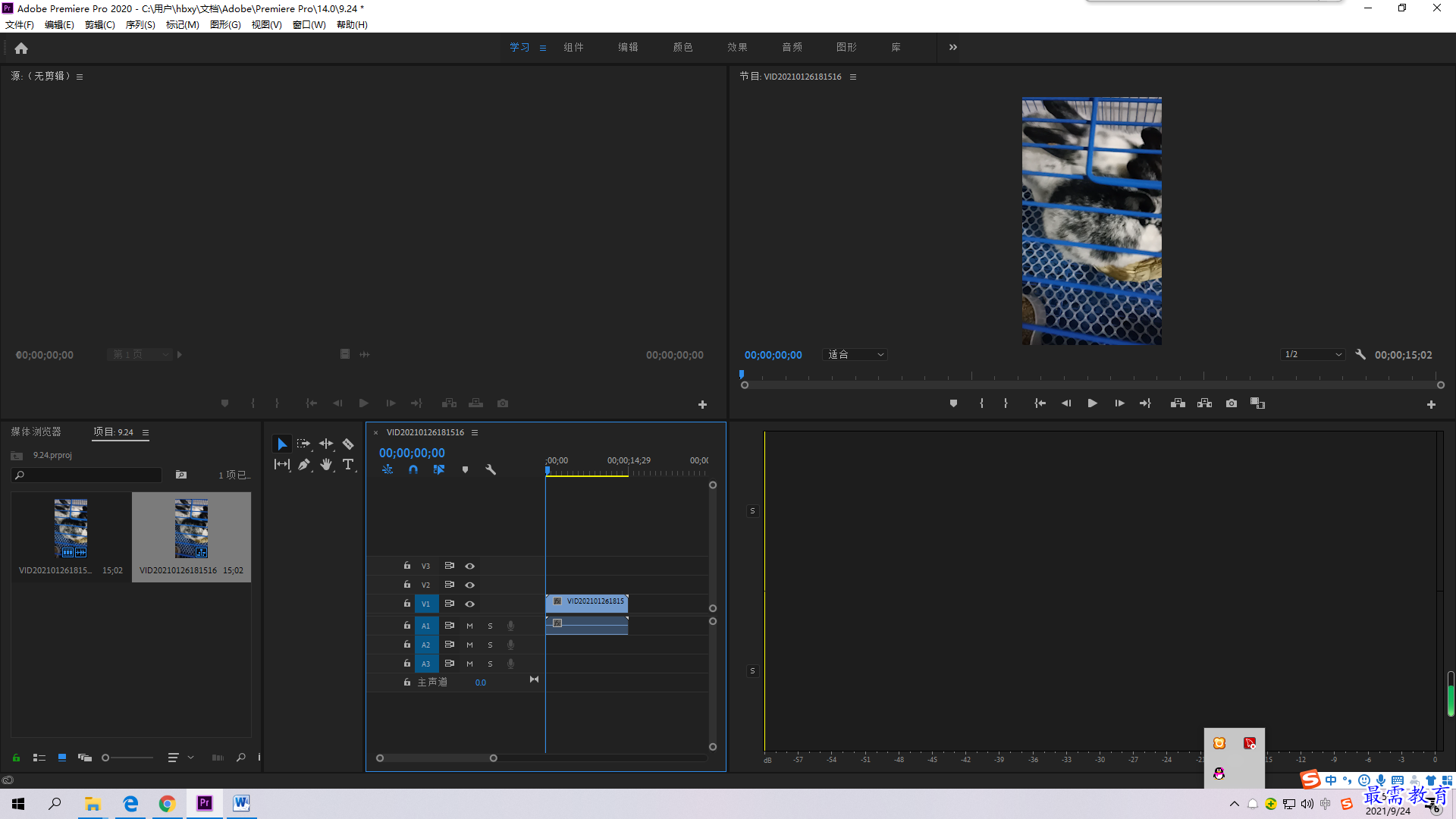1456x819 pixels.
Task: Switch to 媒体浏览器 panel tab
Action: [x=36, y=431]
